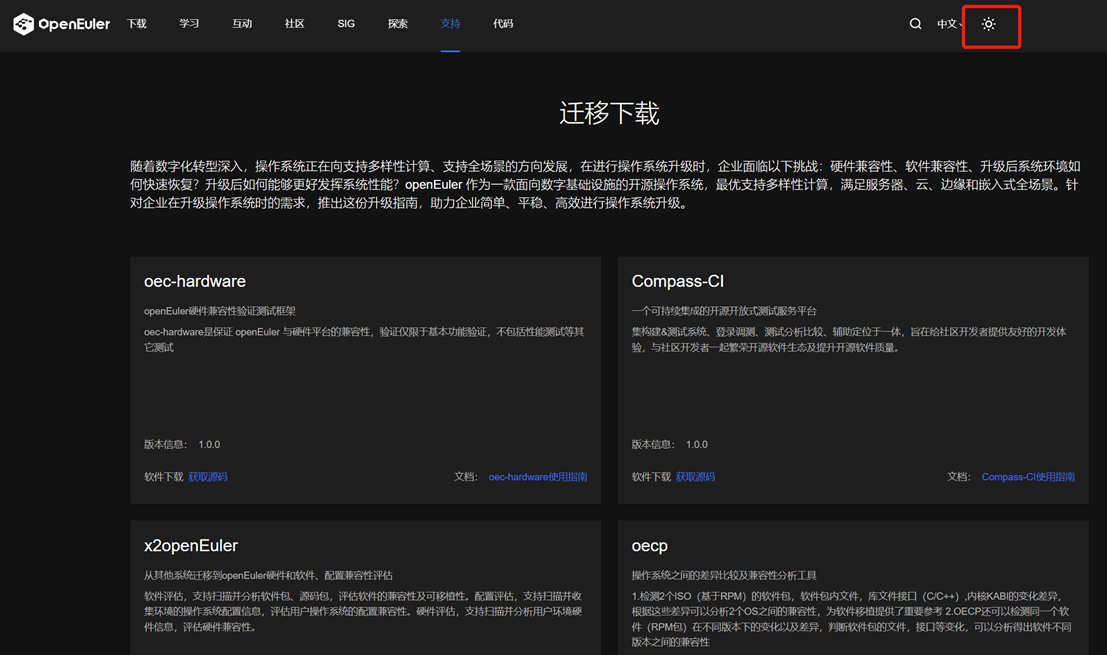
Task: Select the 支持 navigation tab
Action: 450,24
